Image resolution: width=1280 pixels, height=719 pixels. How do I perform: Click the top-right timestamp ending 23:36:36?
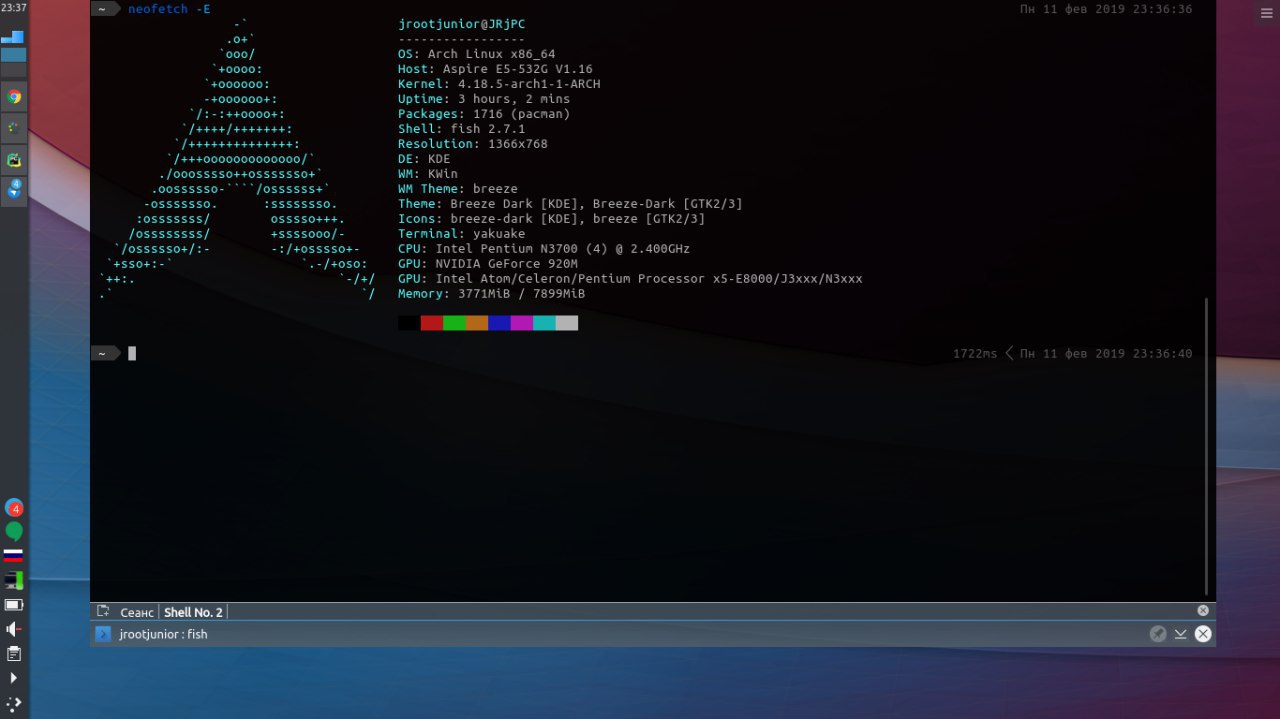coord(1106,9)
